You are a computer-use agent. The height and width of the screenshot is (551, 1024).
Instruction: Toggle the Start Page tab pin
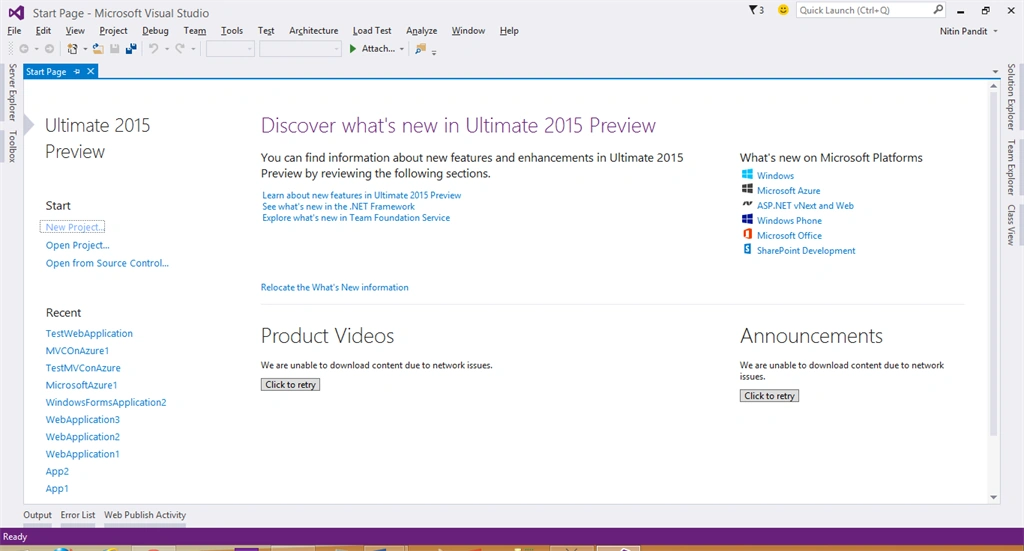click(x=77, y=72)
